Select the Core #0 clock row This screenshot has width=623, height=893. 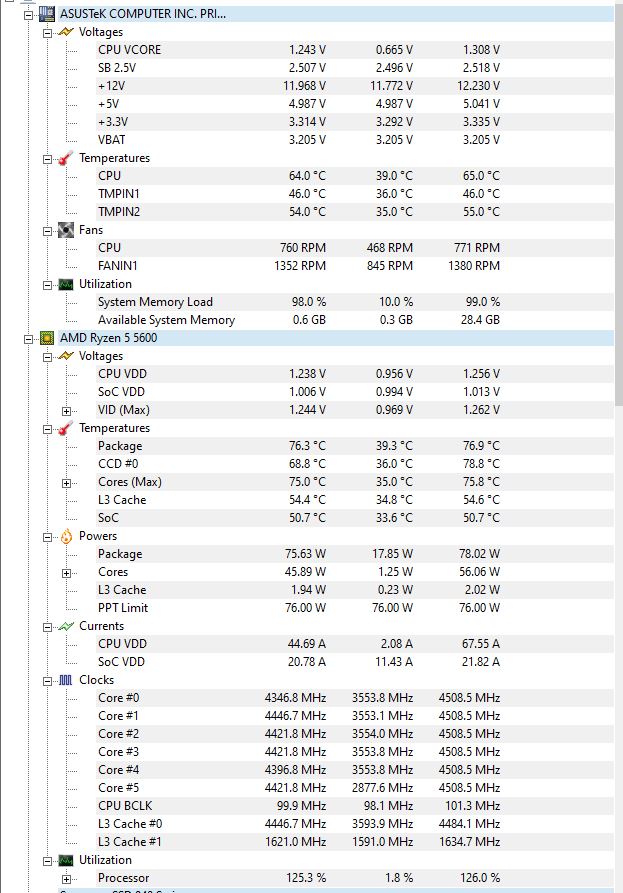pos(355,698)
